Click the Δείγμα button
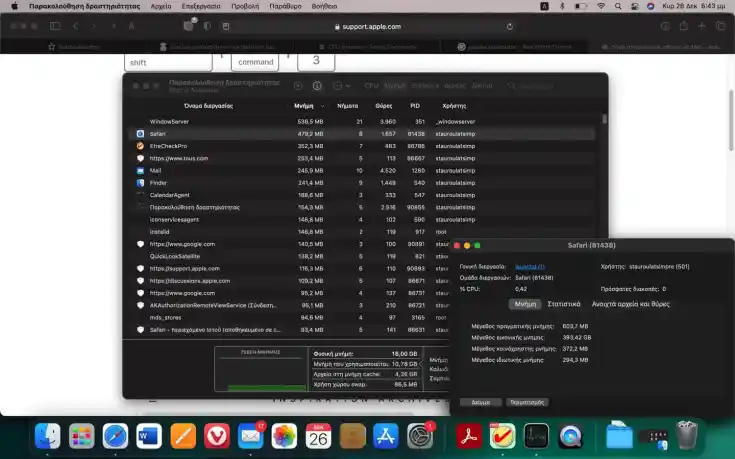Viewport: 735px width, 459px height. pyautogui.click(x=481, y=402)
